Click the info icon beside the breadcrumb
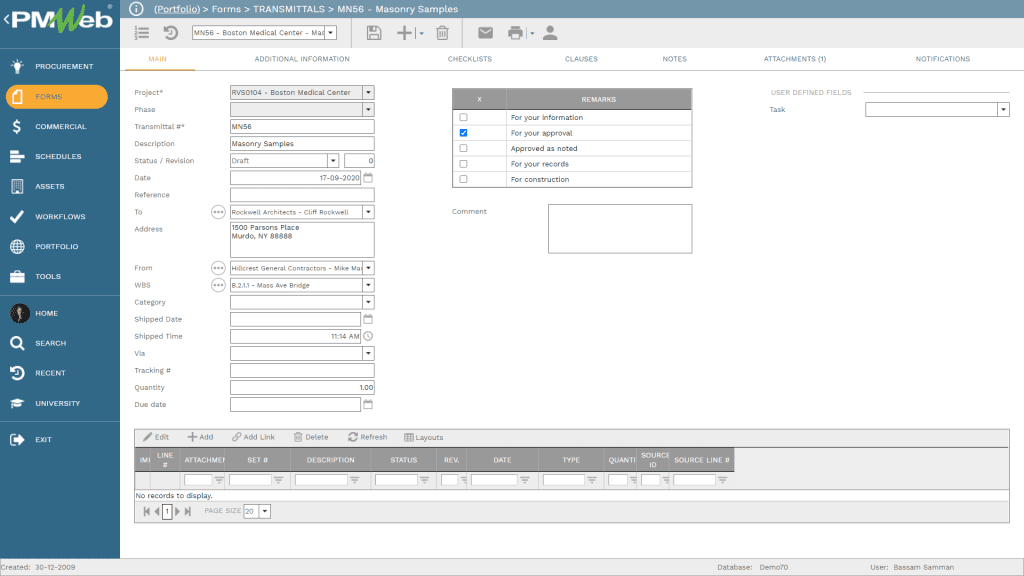Image resolution: width=1024 pixels, height=576 pixels. [136, 9]
